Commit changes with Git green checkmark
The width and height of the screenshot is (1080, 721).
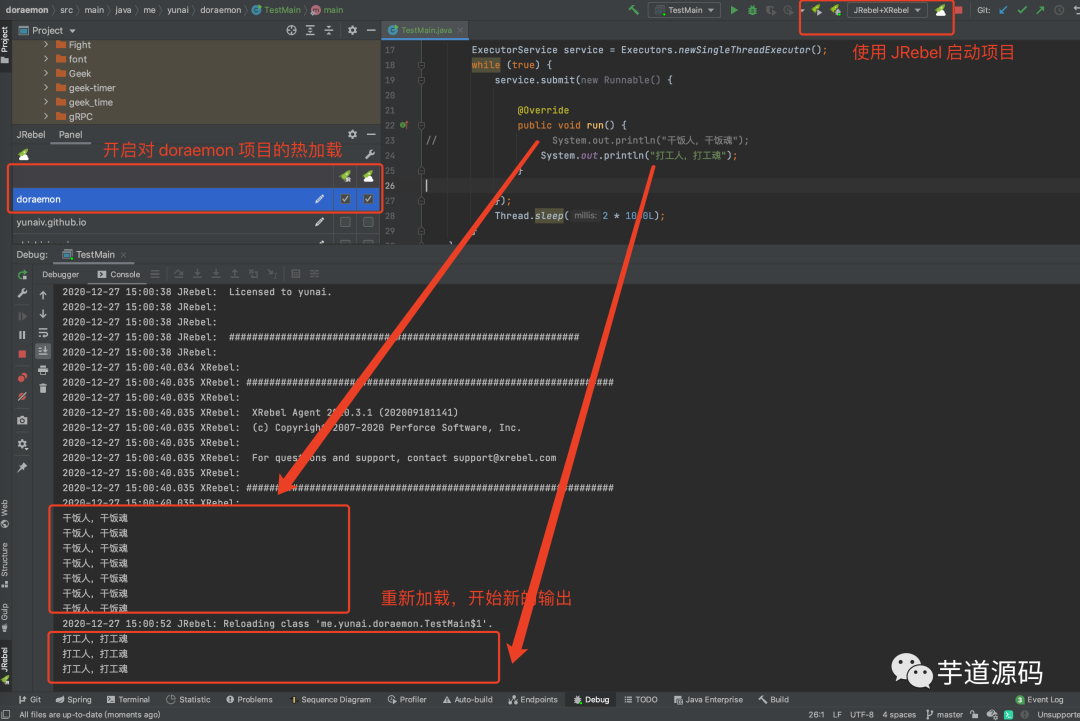point(1021,10)
